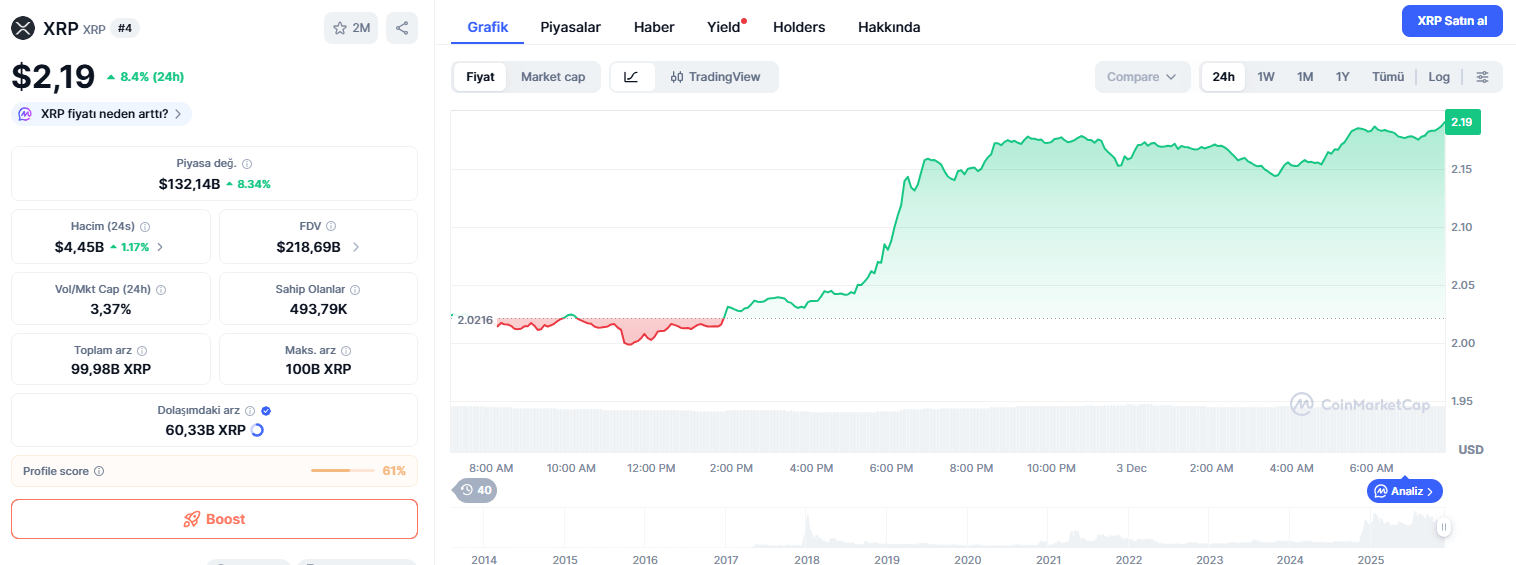The height and width of the screenshot is (565, 1516).
Task: Click the 493,79K holders value
Action: pos(318,309)
